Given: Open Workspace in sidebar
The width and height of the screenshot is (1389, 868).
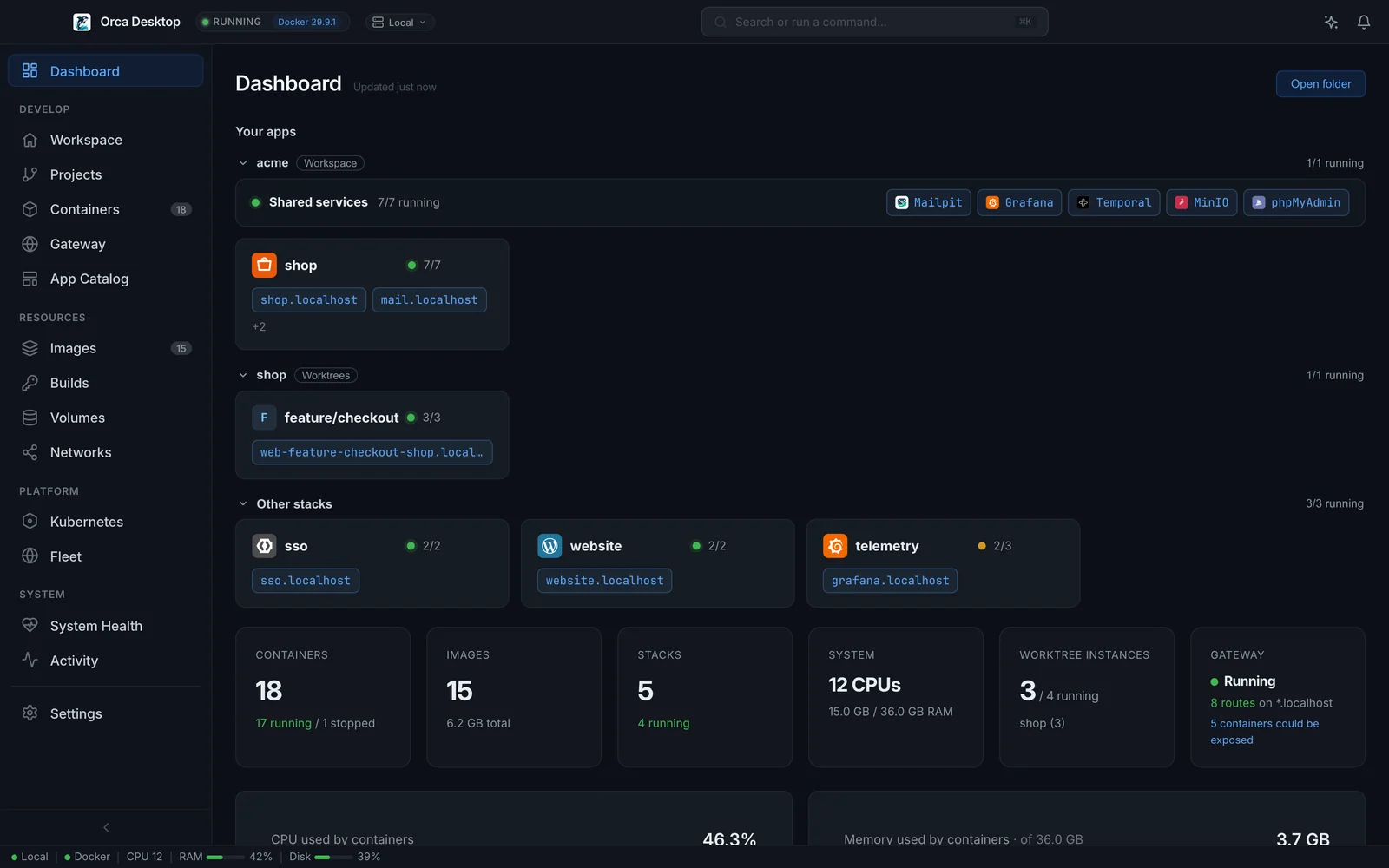Looking at the screenshot, I should pos(105,140).
